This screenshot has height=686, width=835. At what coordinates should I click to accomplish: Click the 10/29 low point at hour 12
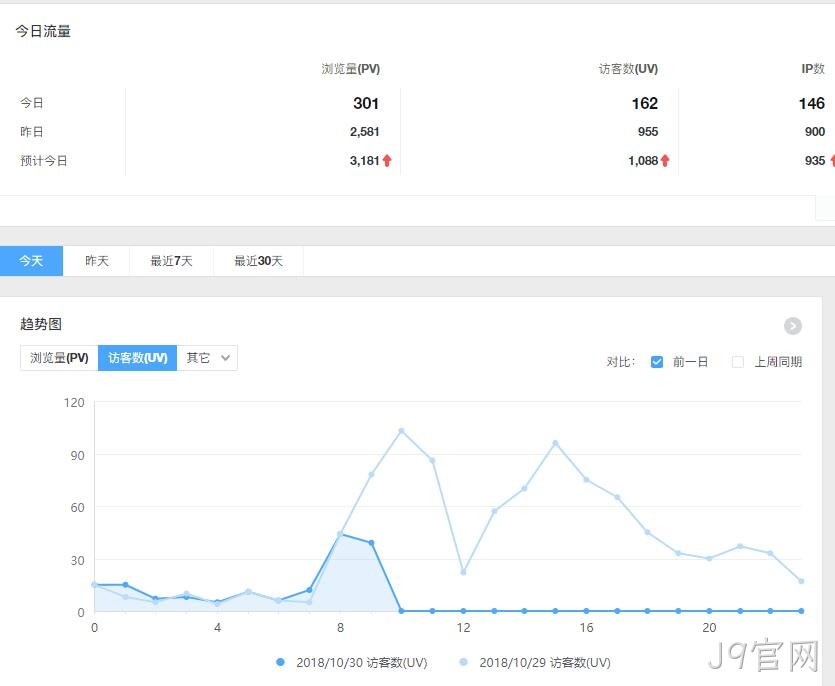463,573
